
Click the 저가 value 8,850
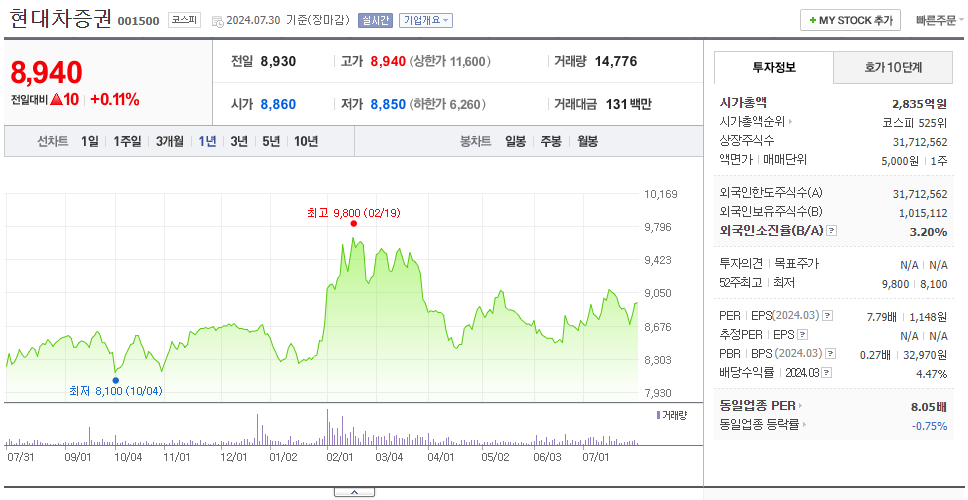pyautogui.click(x=388, y=104)
